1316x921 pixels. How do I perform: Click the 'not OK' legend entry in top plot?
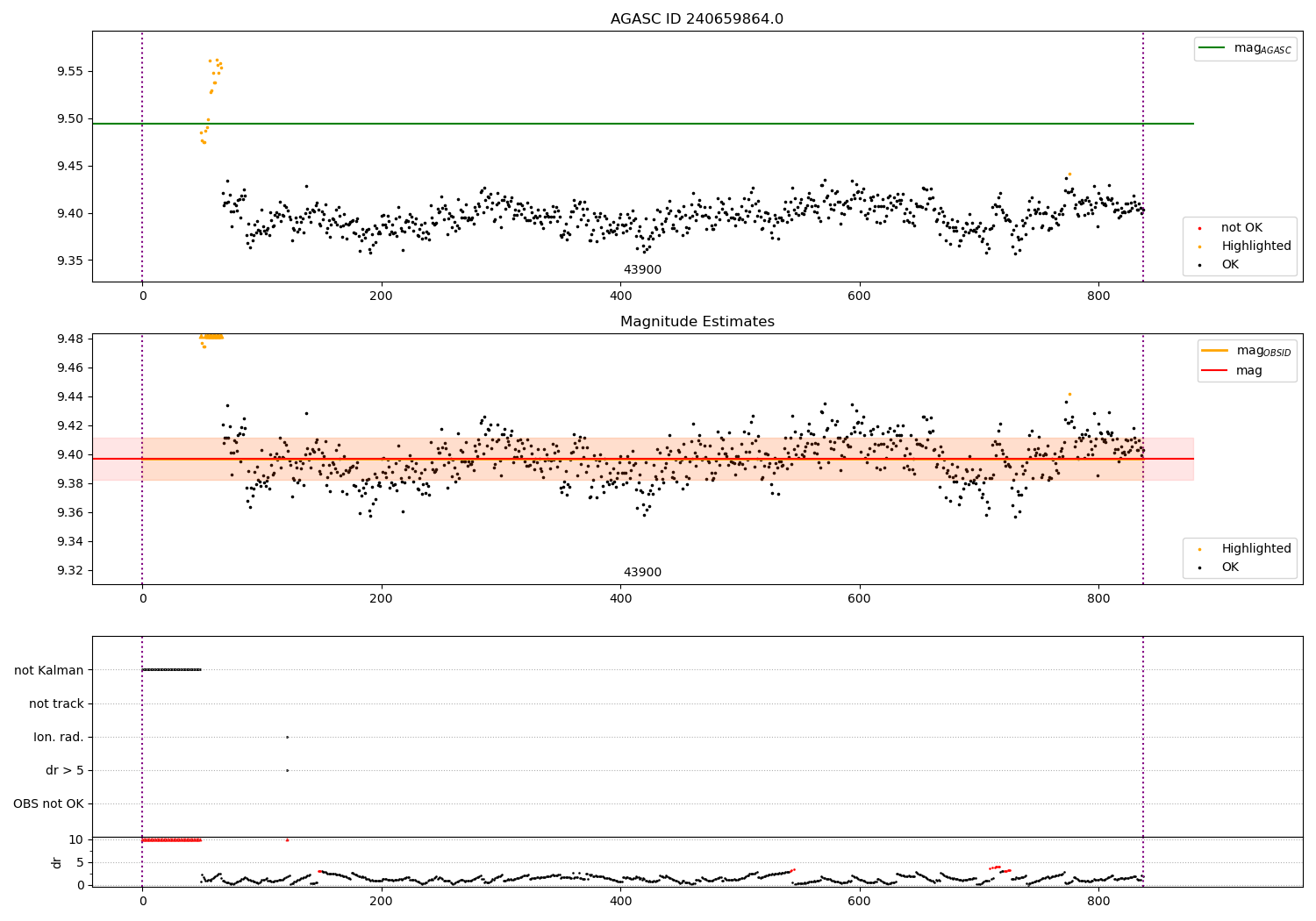coord(1241,228)
